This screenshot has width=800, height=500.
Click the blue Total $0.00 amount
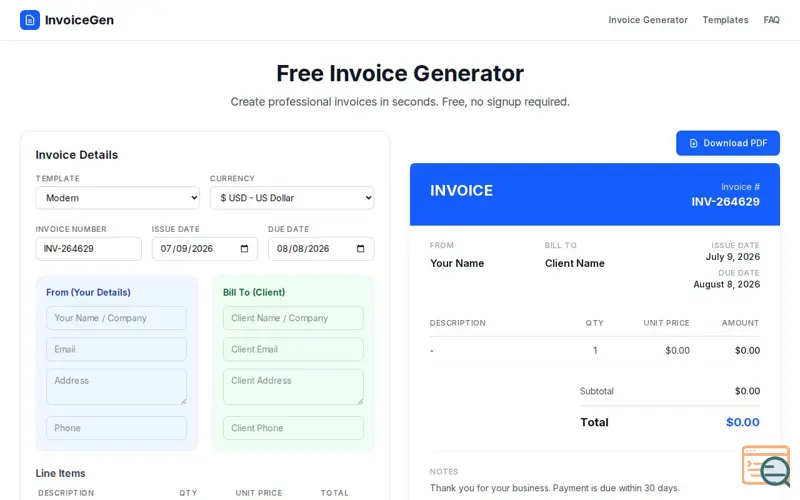click(742, 422)
